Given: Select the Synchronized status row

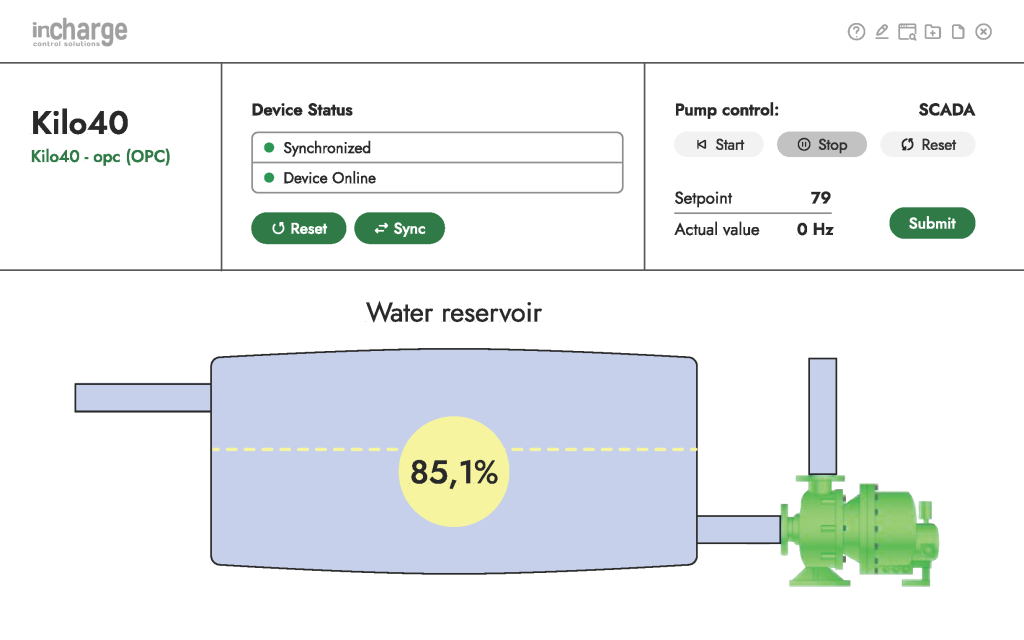Looking at the screenshot, I should coord(437,148).
